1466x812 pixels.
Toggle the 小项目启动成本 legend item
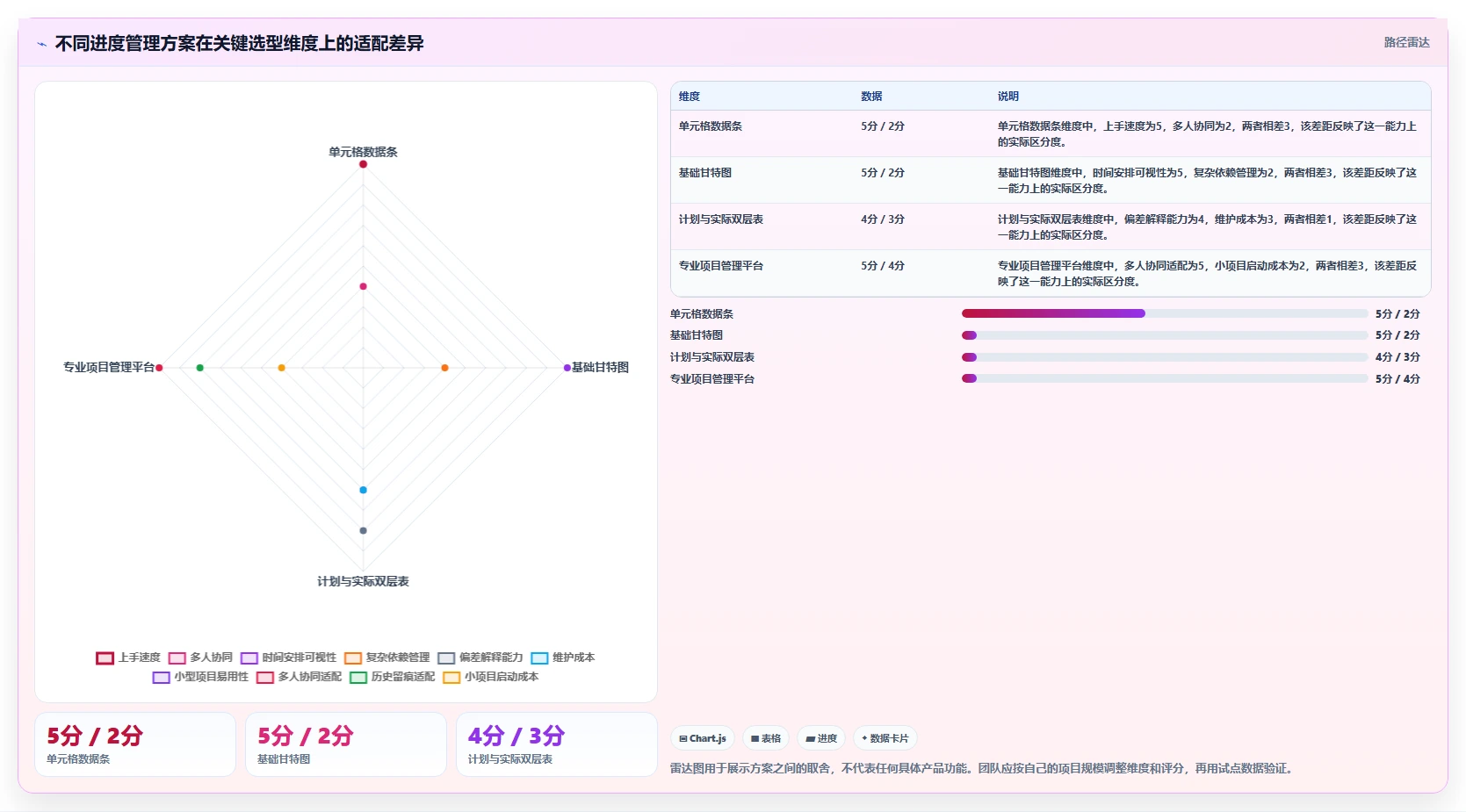click(491, 677)
